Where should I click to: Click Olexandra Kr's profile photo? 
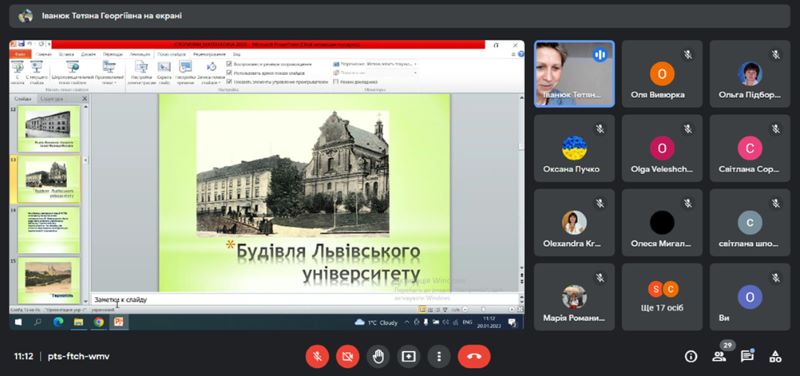574,222
